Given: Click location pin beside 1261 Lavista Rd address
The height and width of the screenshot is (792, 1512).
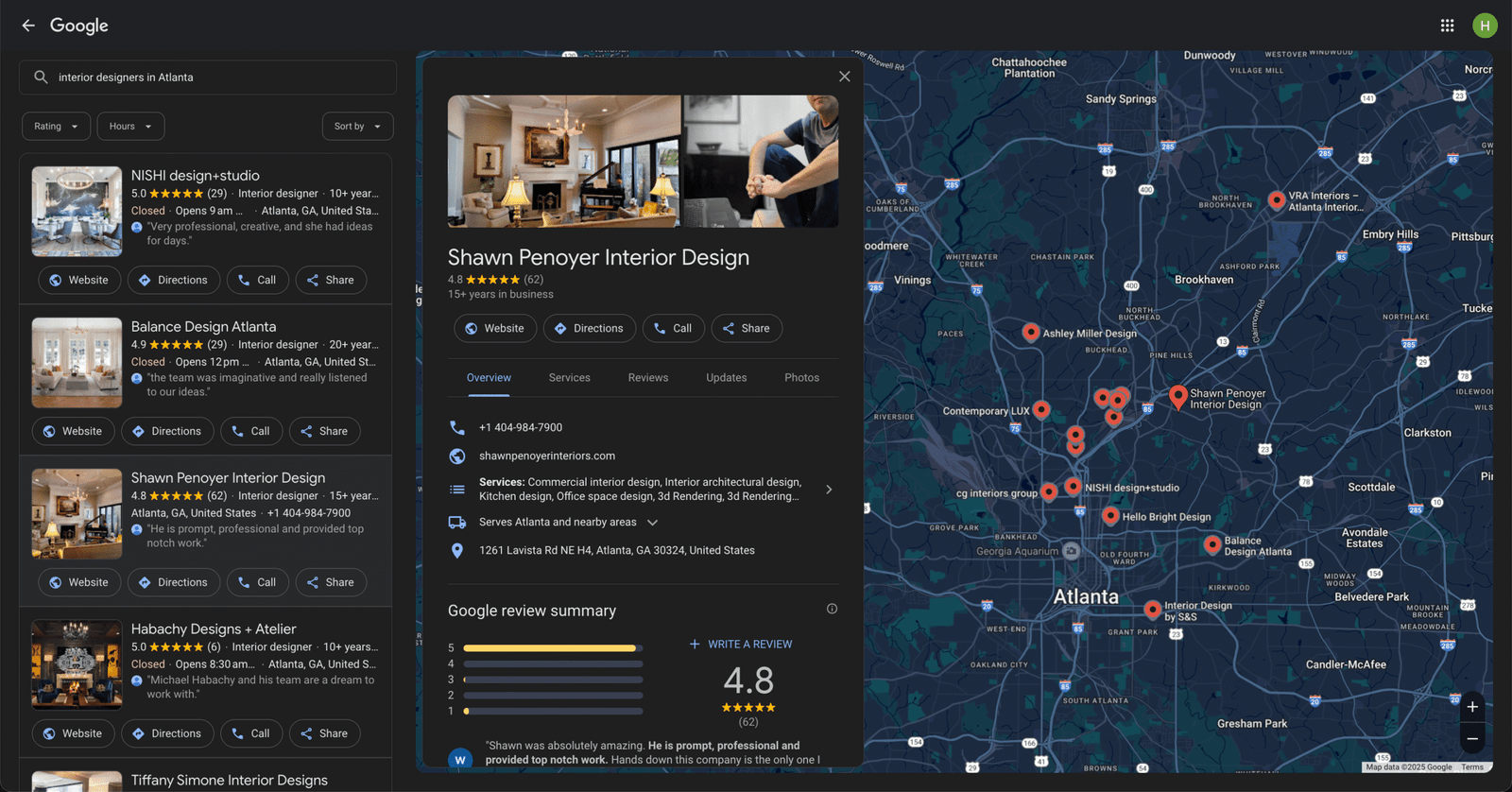Looking at the screenshot, I should [x=457, y=550].
